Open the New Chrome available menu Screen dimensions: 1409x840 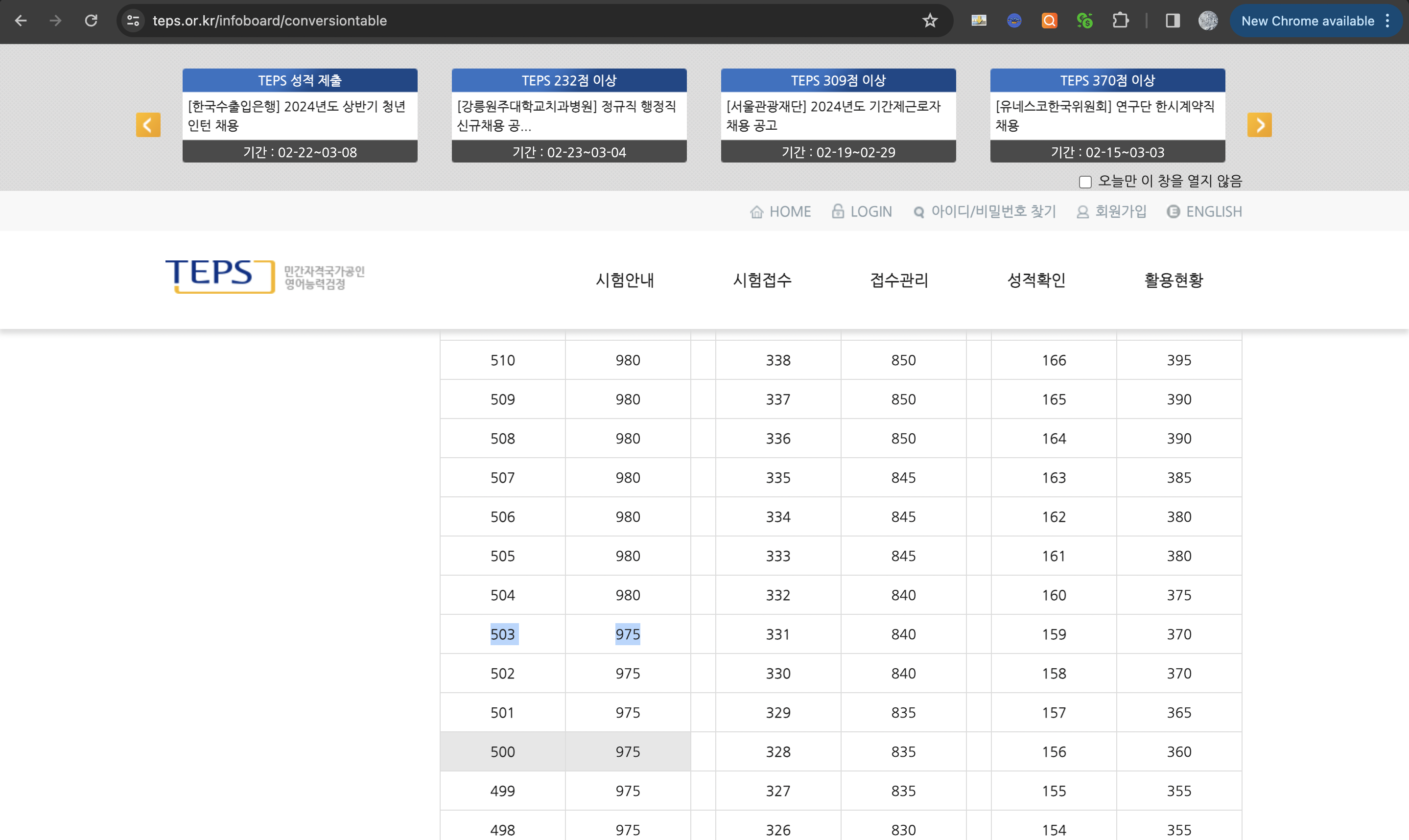[x=1315, y=21]
